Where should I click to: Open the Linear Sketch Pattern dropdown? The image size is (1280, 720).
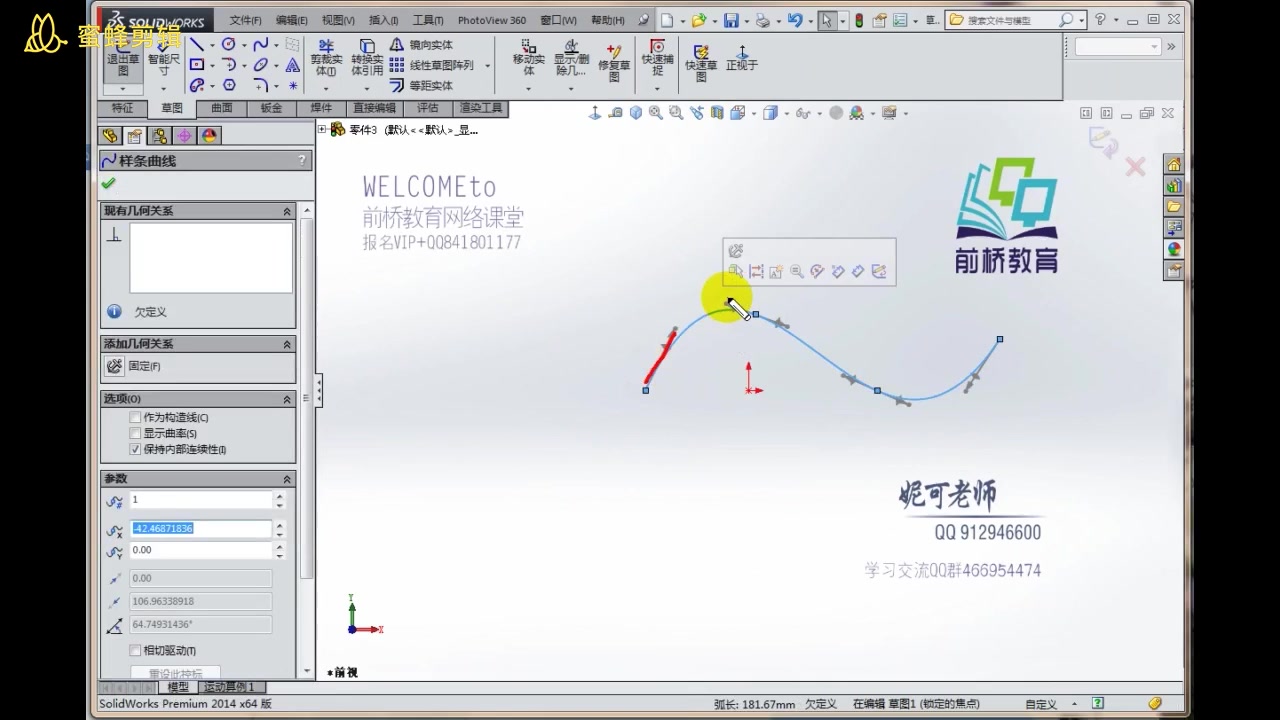click(x=488, y=66)
